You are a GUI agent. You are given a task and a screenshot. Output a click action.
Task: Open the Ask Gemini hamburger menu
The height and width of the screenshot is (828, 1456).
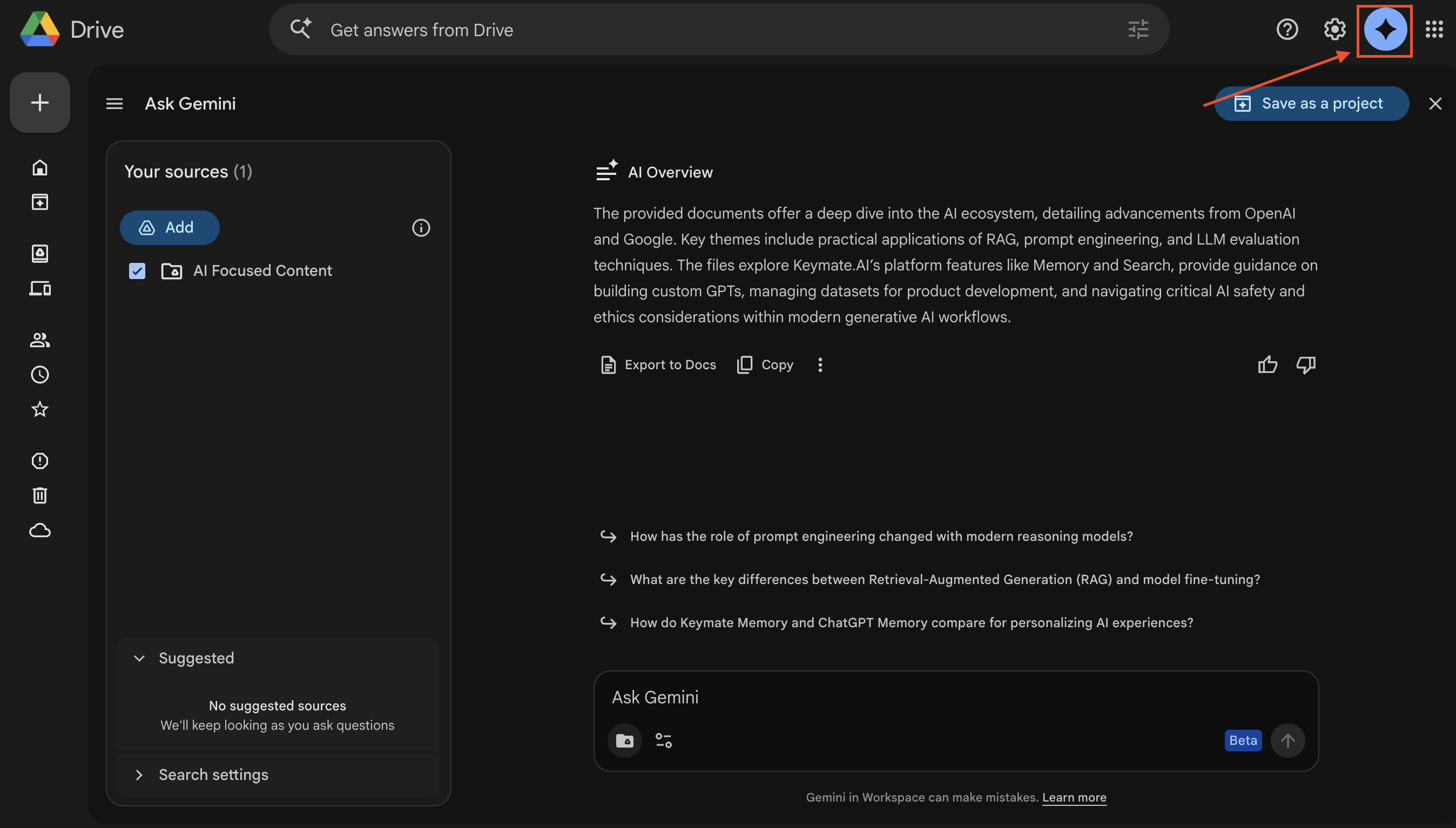[114, 104]
